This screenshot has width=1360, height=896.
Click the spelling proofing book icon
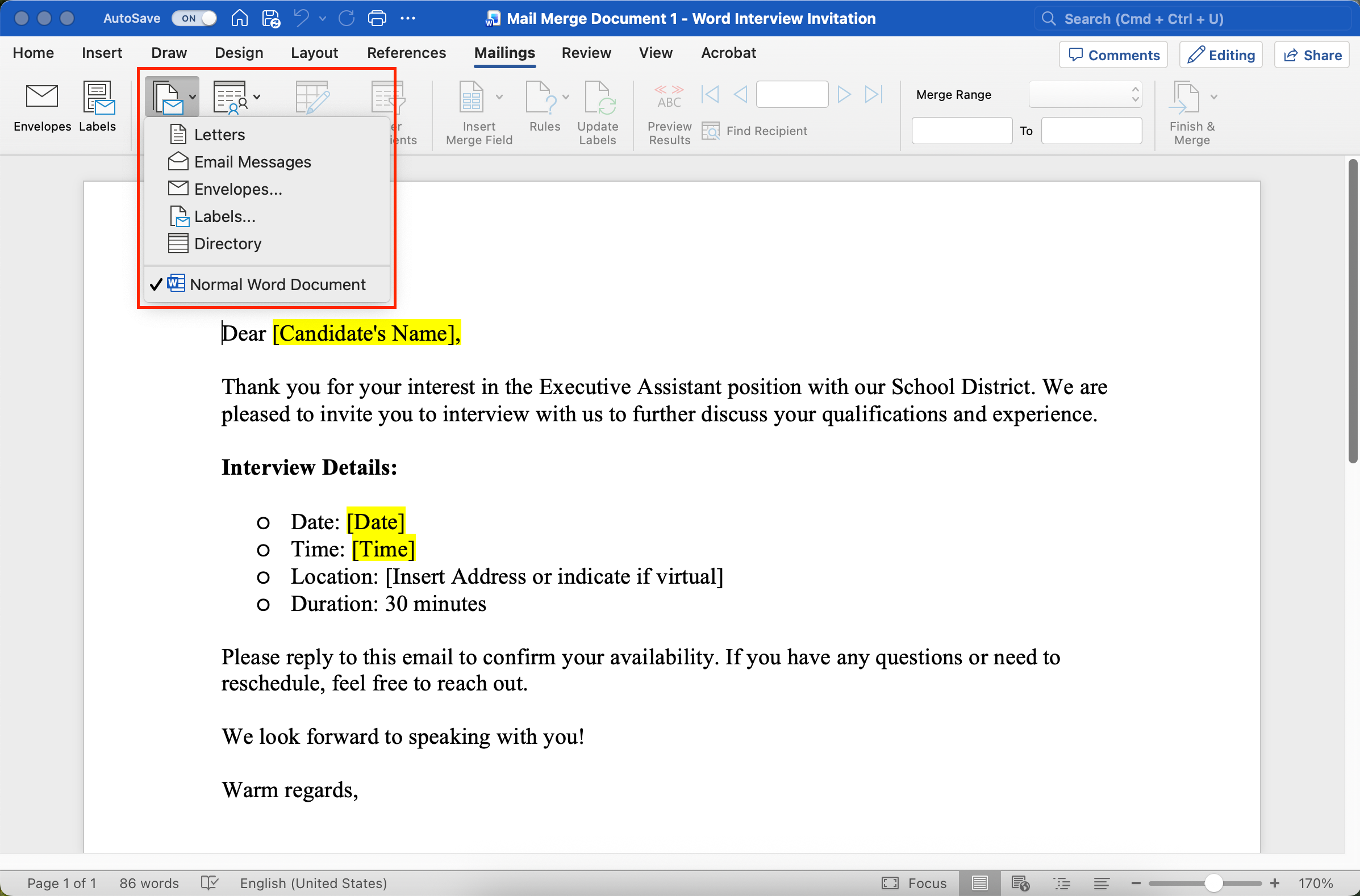pos(210,883)
